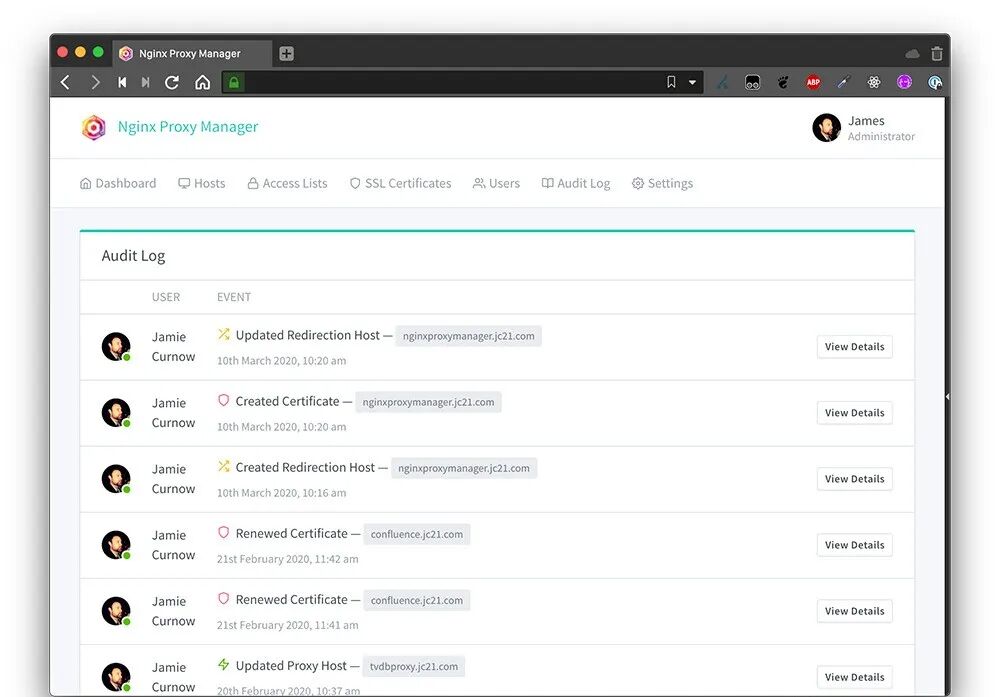Image resolution: width=1000 pixels, height=697 pixels.
Task: Click Jamie Curnow avatar in Created Certificate row
Action: (x=116, y=413)
